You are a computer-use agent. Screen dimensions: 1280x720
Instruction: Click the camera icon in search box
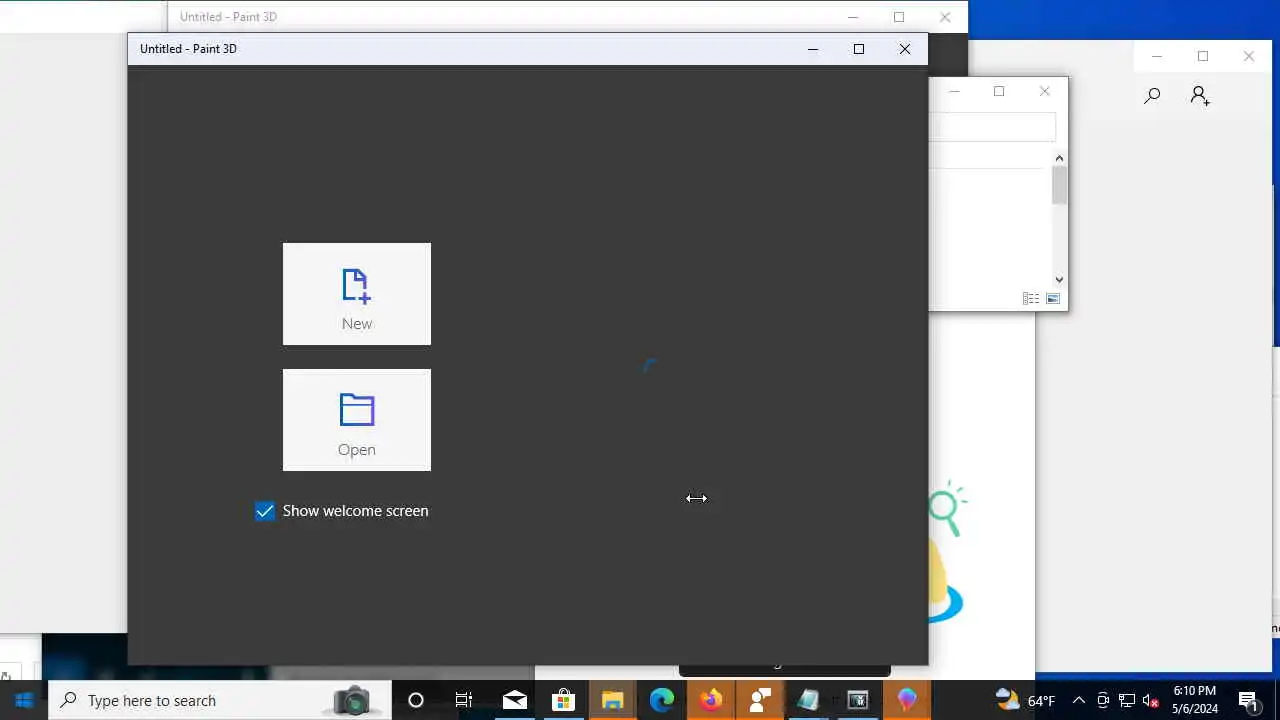(x=352, y=700)
